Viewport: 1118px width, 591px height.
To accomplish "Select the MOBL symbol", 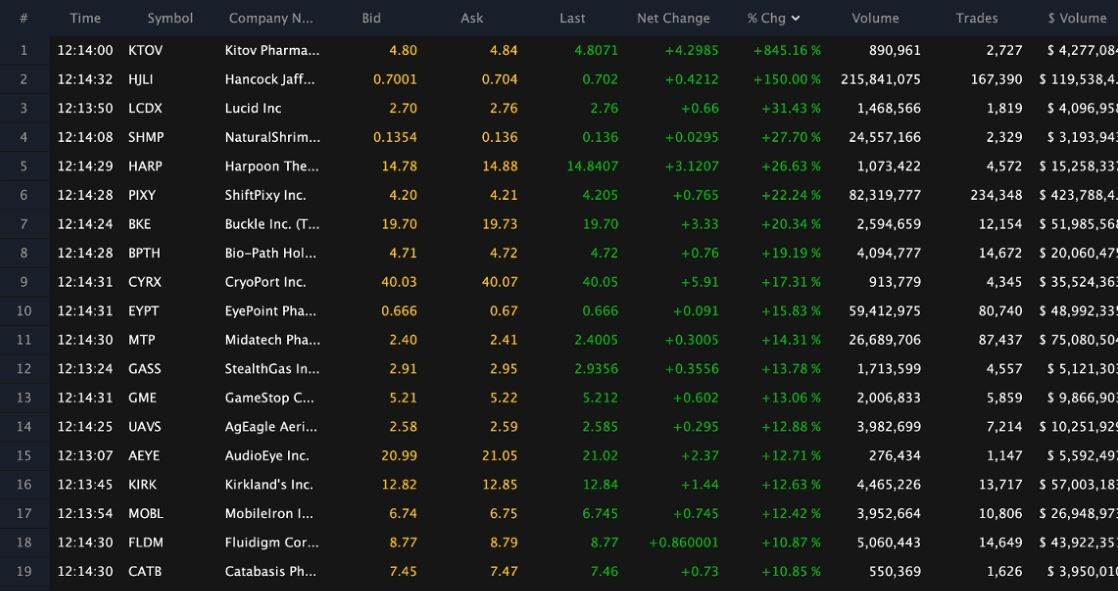I will point(145,513).
